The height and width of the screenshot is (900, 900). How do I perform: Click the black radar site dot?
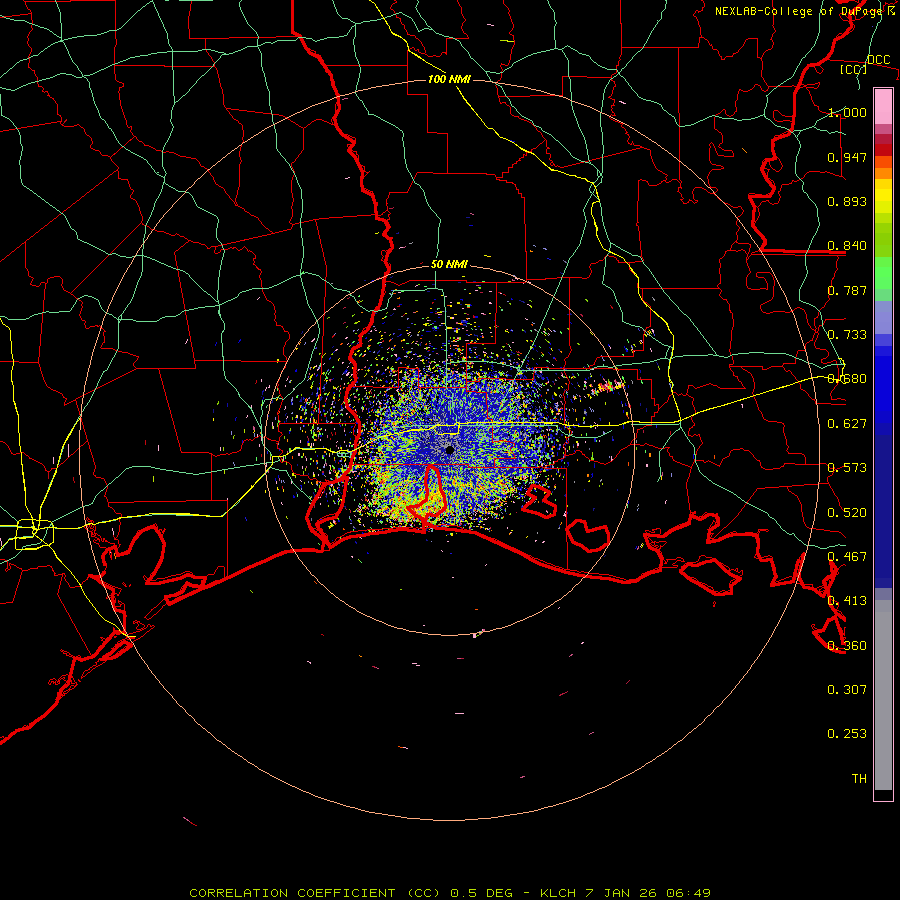(x=450, y=450)
